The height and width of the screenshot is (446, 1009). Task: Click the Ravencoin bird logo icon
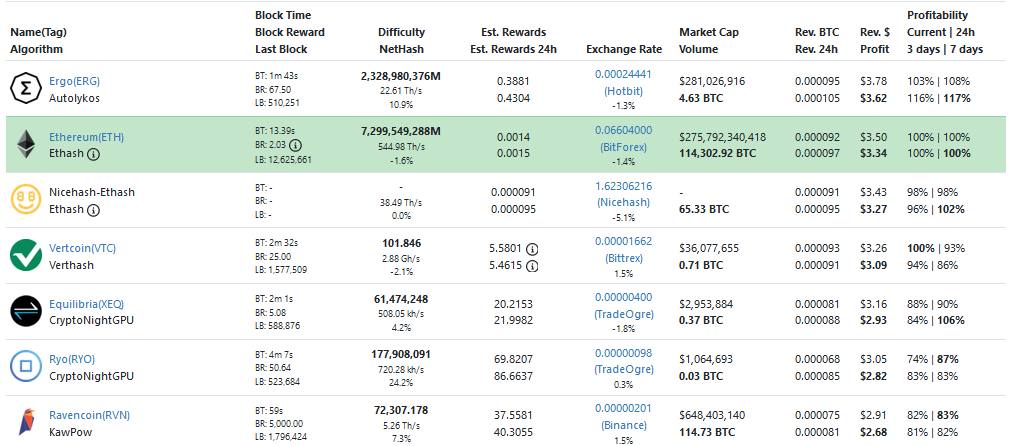click(25, 423)
